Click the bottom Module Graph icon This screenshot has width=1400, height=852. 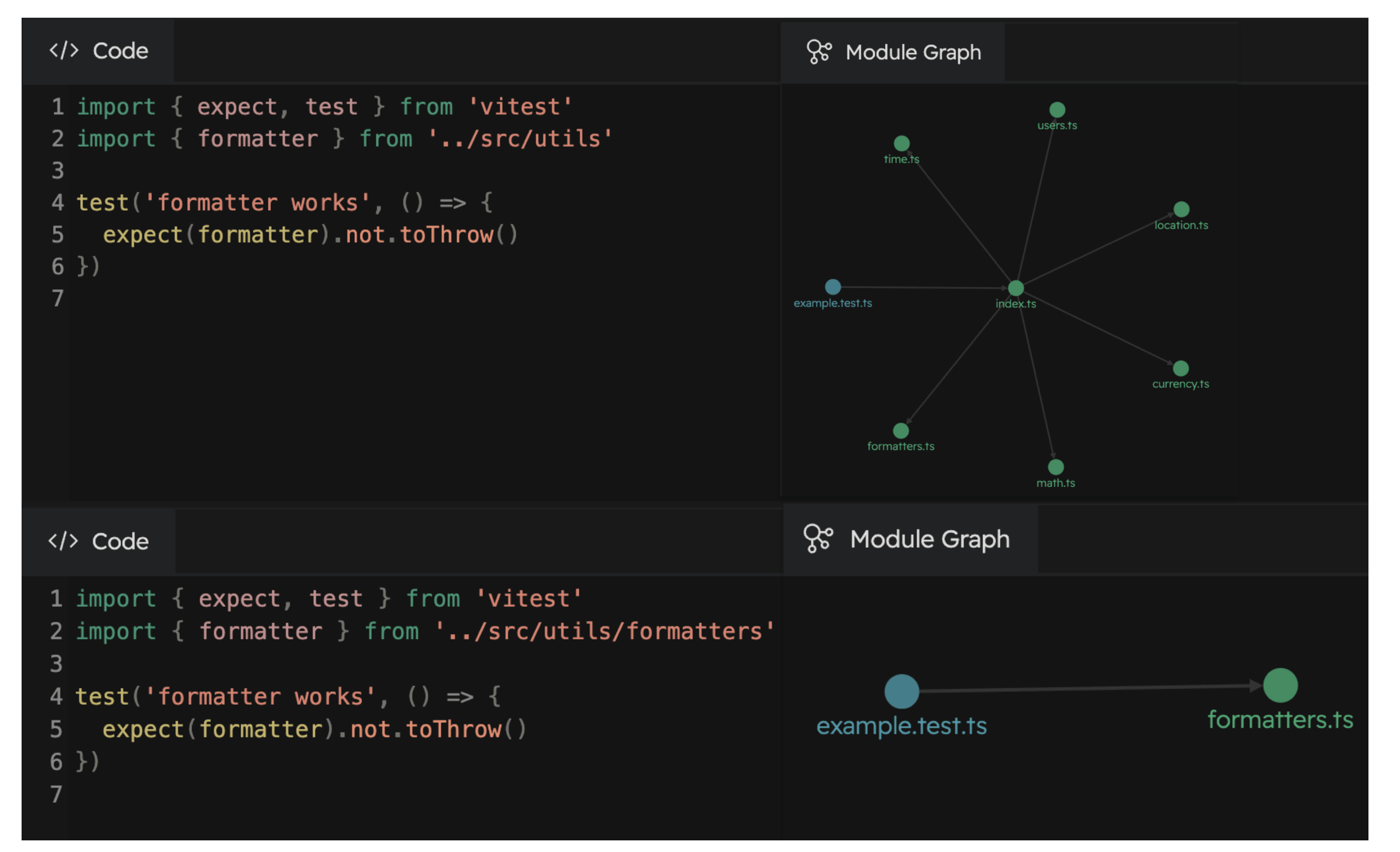pyautogui.click(x=818, y=538)
